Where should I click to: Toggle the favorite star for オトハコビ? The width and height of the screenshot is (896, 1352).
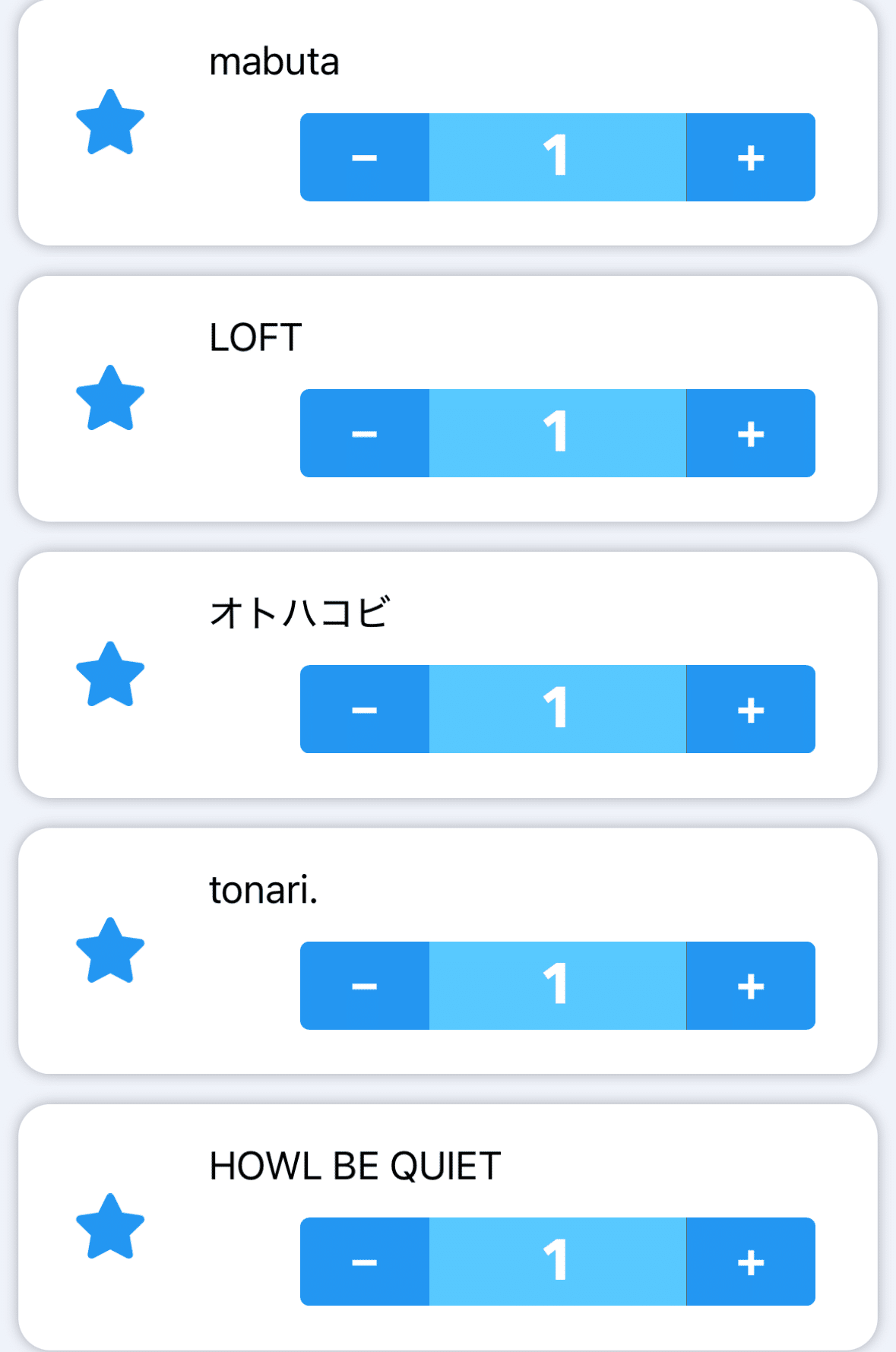[x=110, y=675]
